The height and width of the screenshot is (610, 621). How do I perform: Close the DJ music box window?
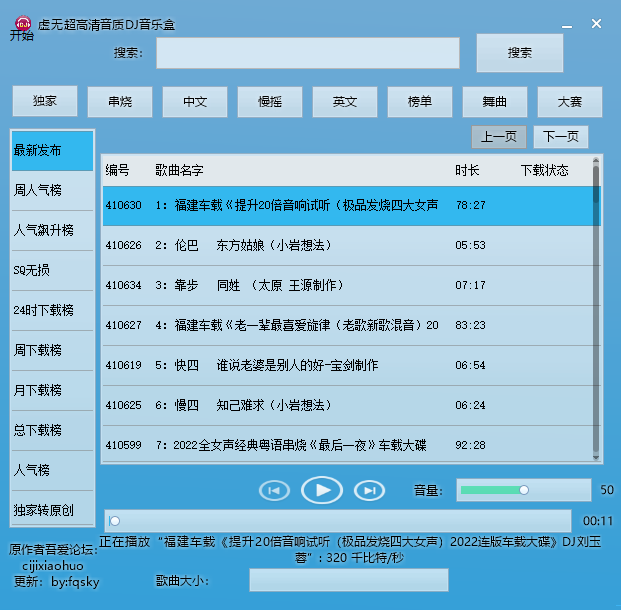click(596, 23)
